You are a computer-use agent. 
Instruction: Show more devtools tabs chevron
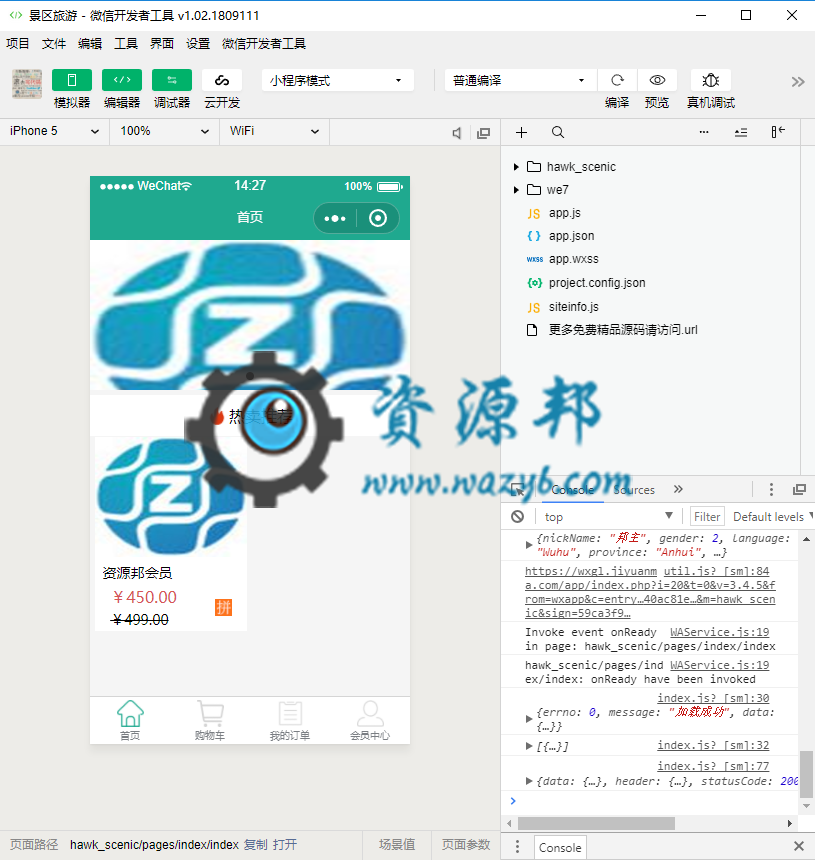coord(678,489)
